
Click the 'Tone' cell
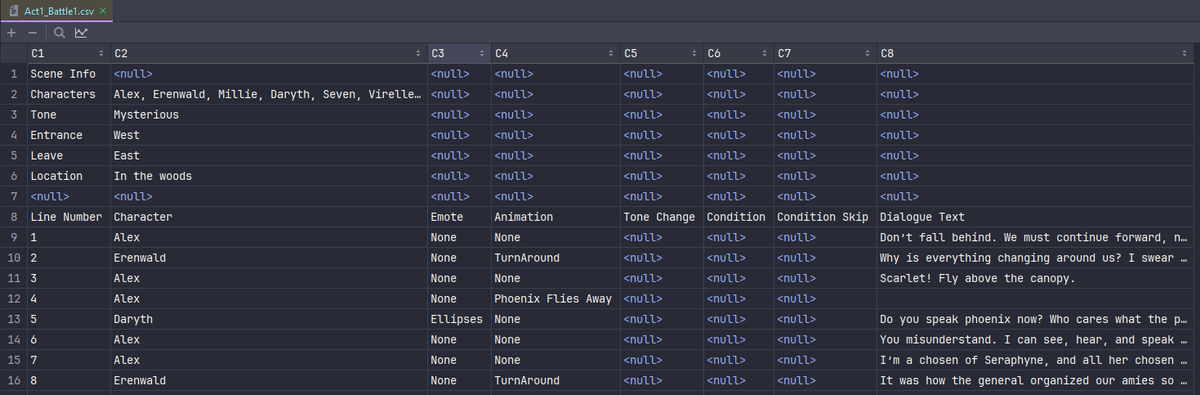[x=68, y=115]
